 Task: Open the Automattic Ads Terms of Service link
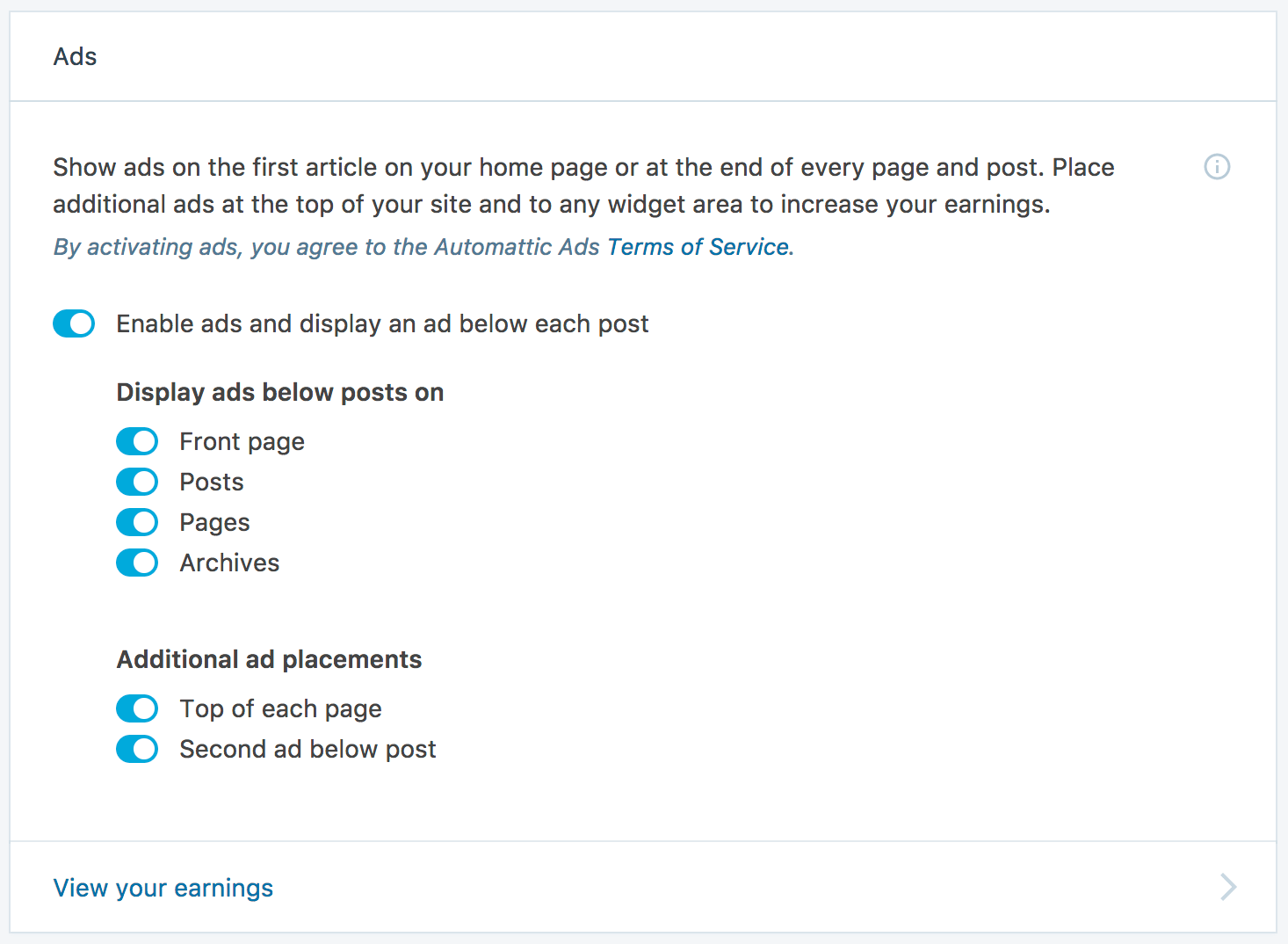click(697, 247)
